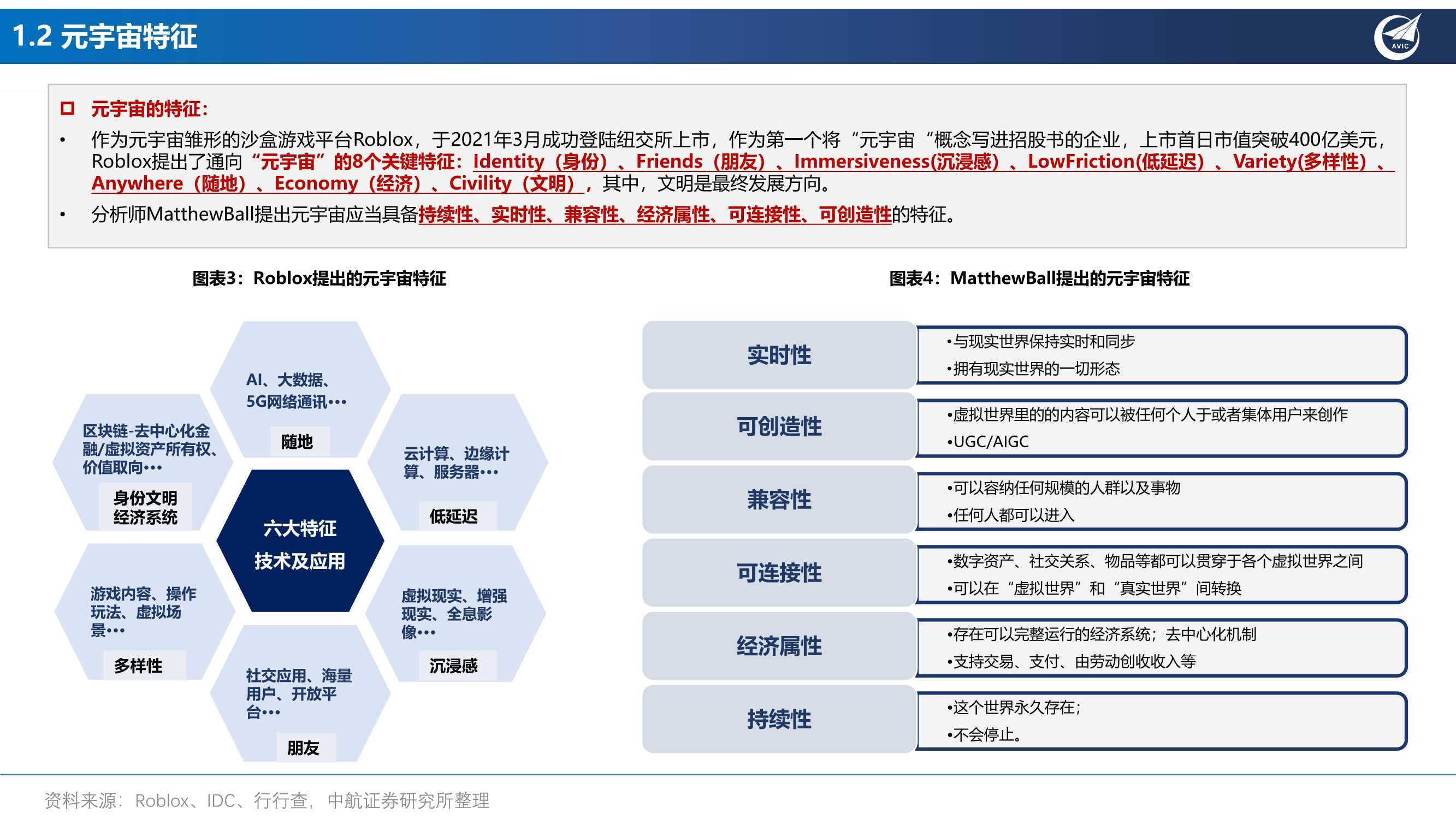Click the phrase 文明是最终发展方向
Viewport: 1456px width, 819px height.
pos(739,183)
